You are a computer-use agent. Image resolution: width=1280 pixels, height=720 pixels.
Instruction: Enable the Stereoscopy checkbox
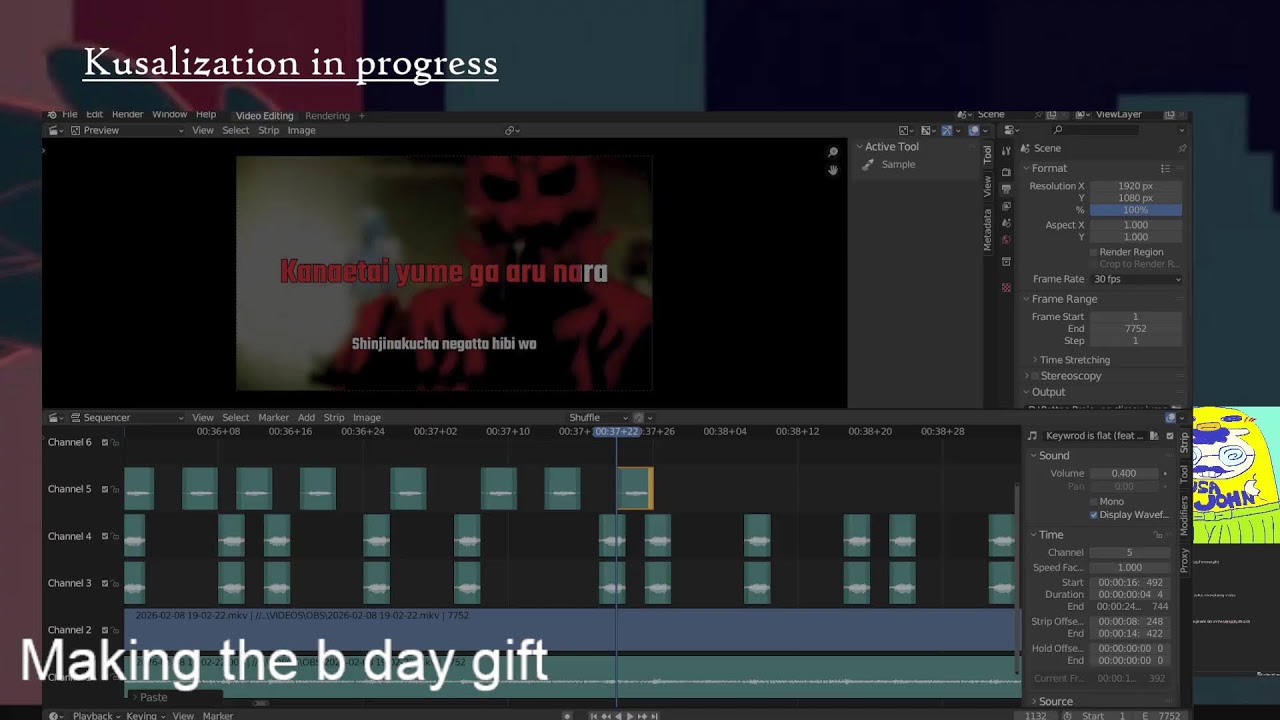[1035, 376]
